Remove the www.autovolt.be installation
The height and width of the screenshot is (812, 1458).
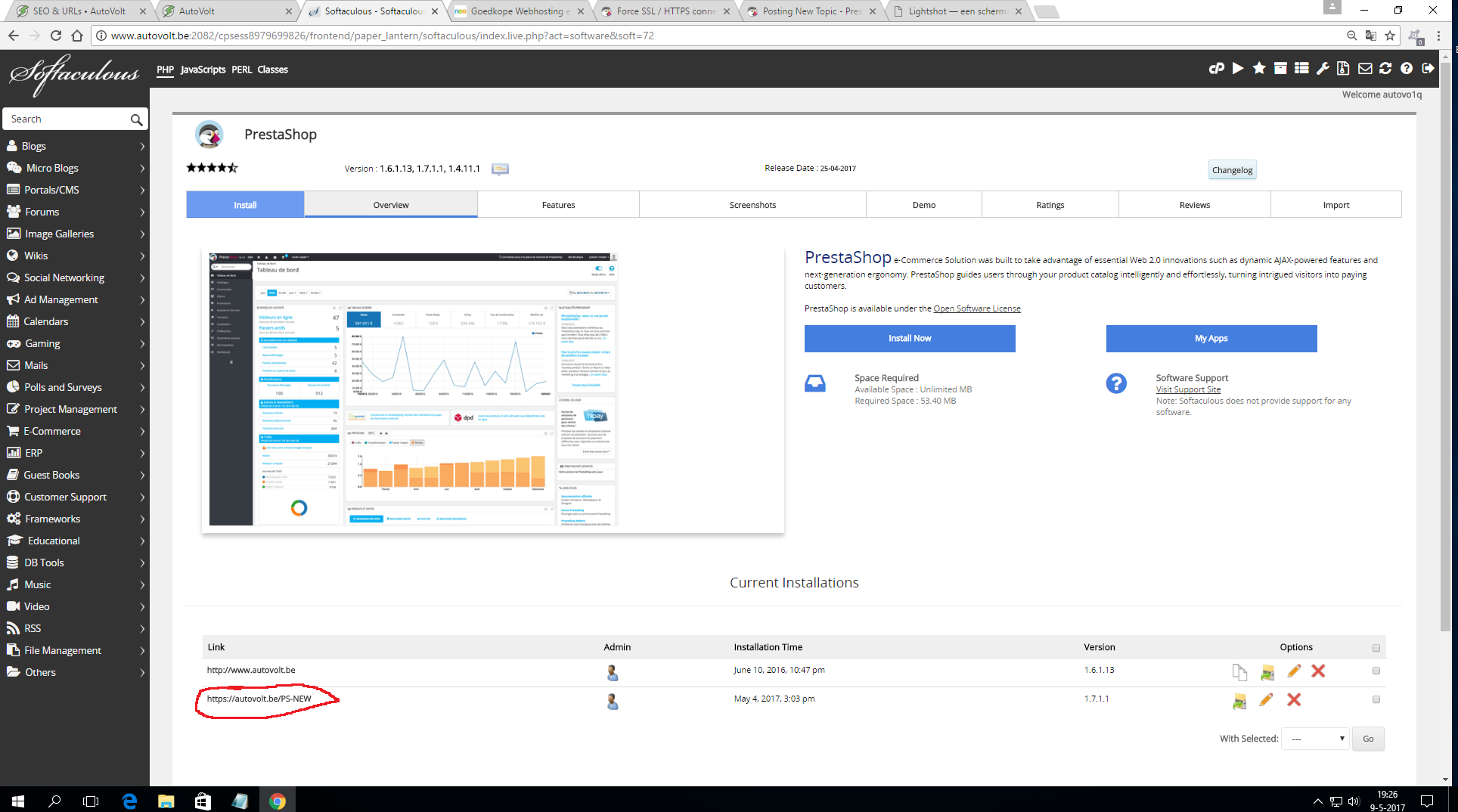tap(1318, 671)
